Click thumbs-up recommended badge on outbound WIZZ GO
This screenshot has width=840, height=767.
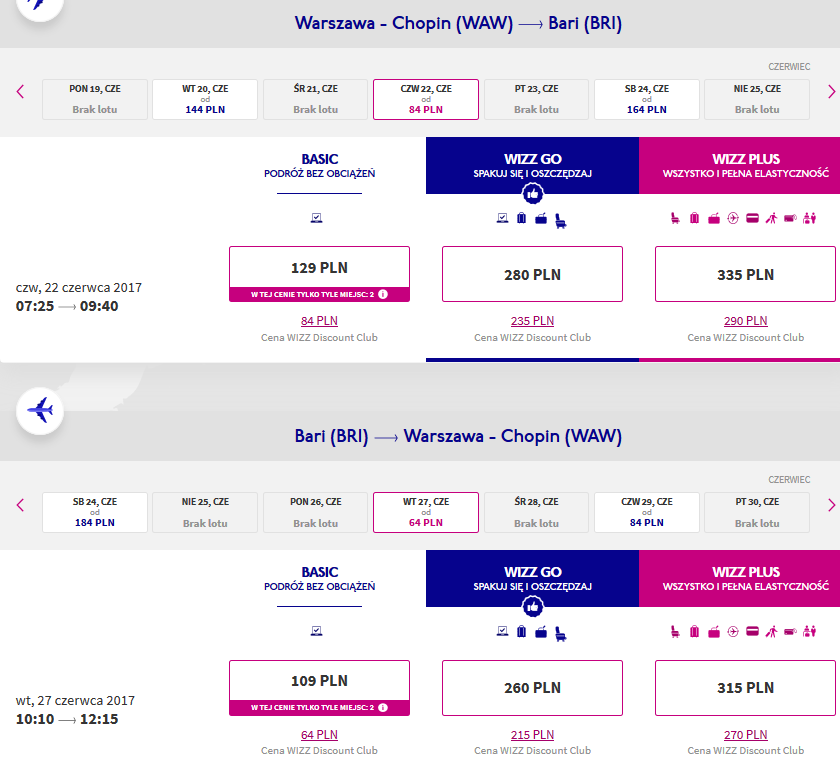(532, 194)
